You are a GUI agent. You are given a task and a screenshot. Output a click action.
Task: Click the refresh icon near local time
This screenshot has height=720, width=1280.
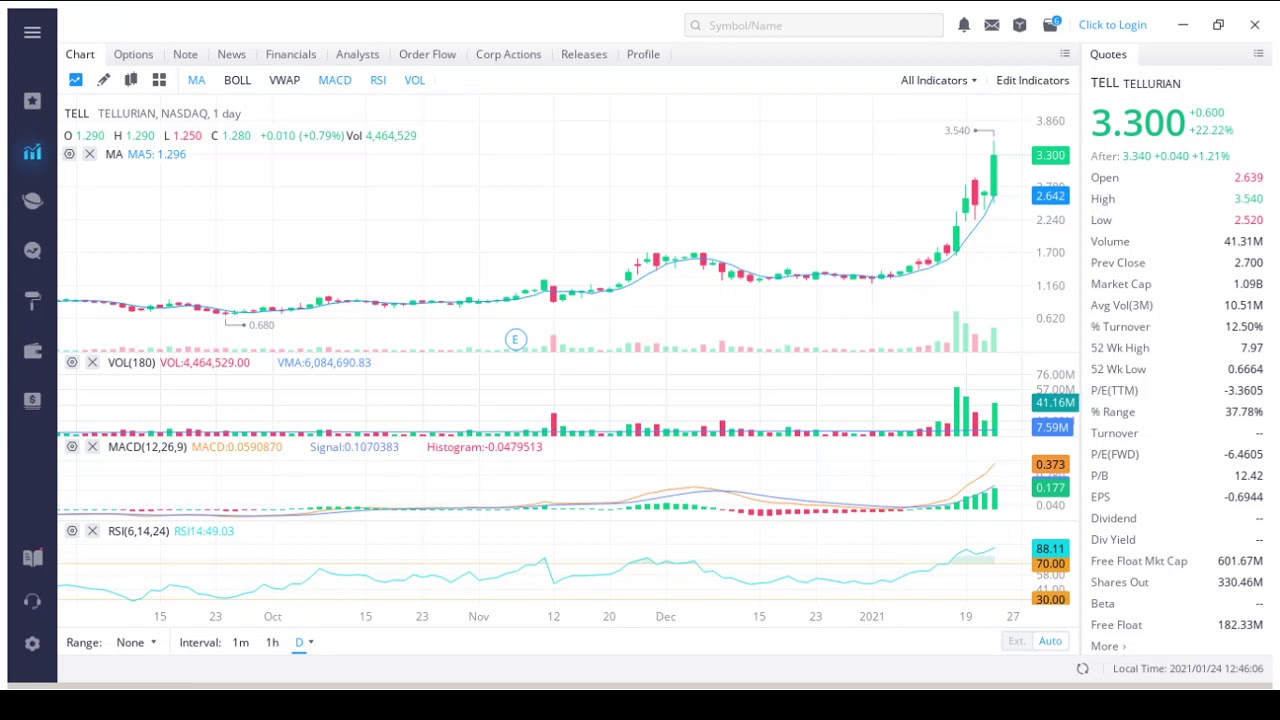[x=1082, y=669]
